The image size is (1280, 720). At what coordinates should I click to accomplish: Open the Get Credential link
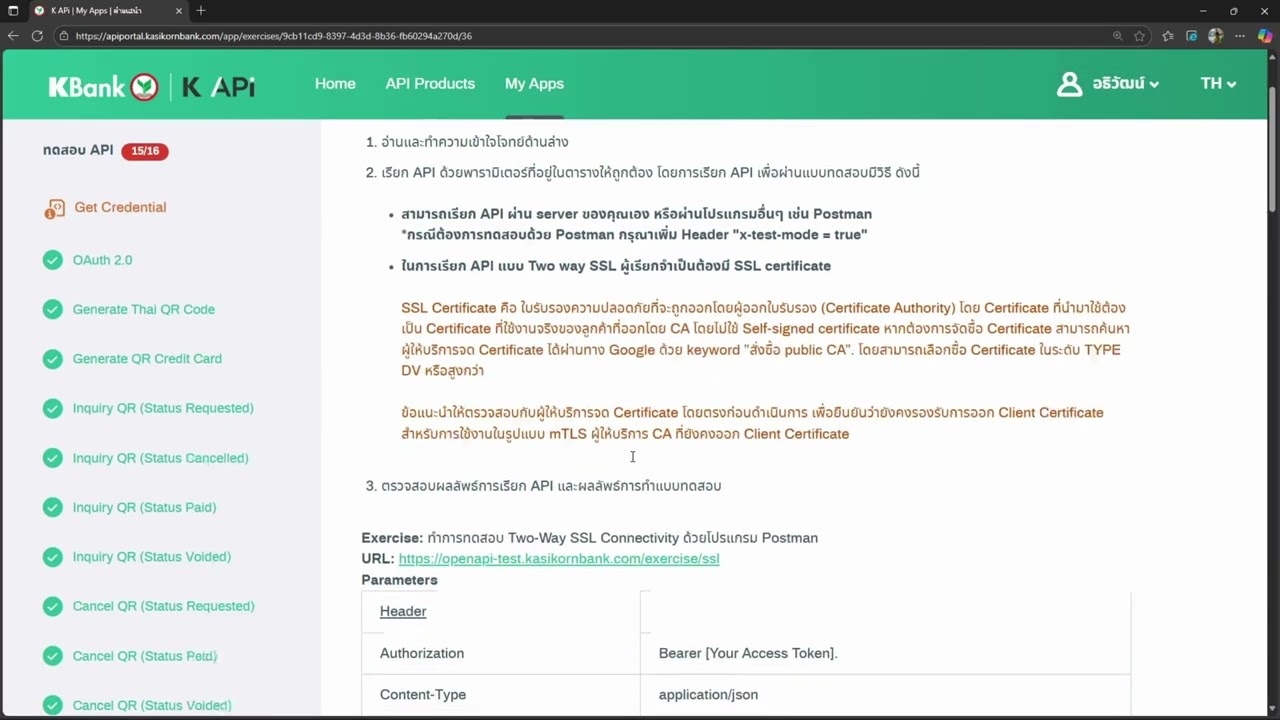click(120, 207)
